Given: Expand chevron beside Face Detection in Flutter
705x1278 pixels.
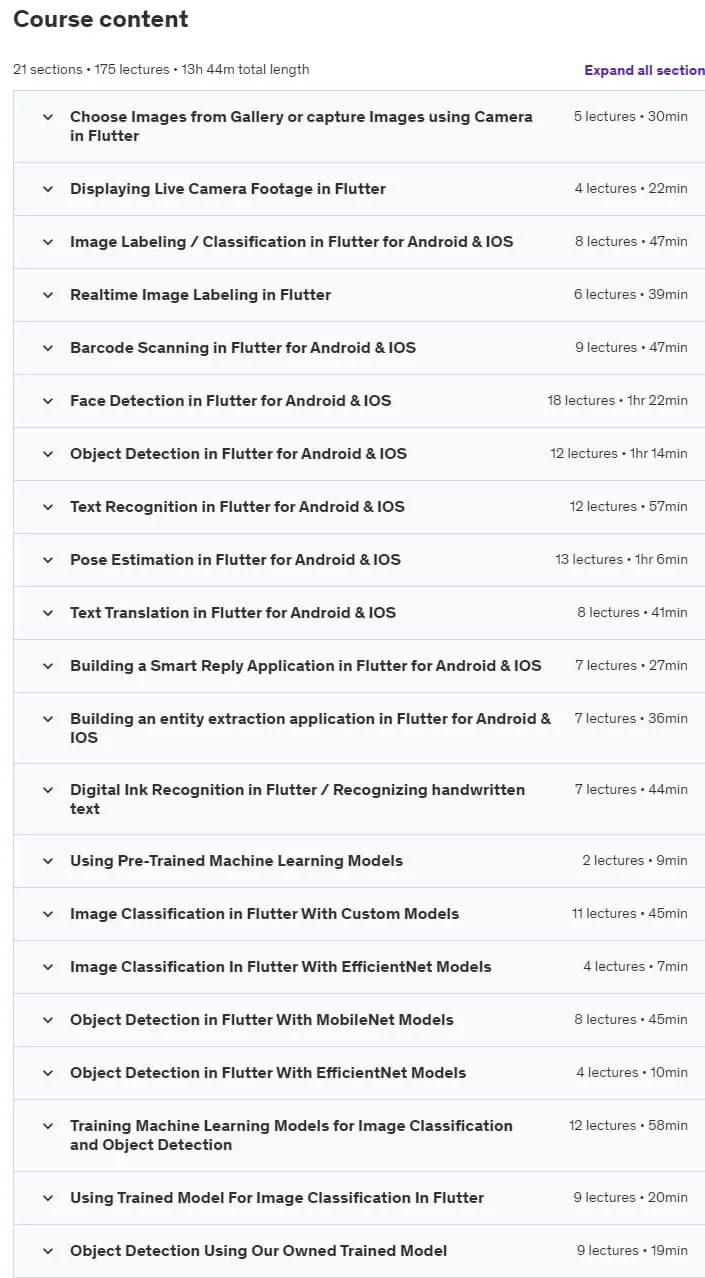Looking at the screenshot, I should [x=47, y=401].
